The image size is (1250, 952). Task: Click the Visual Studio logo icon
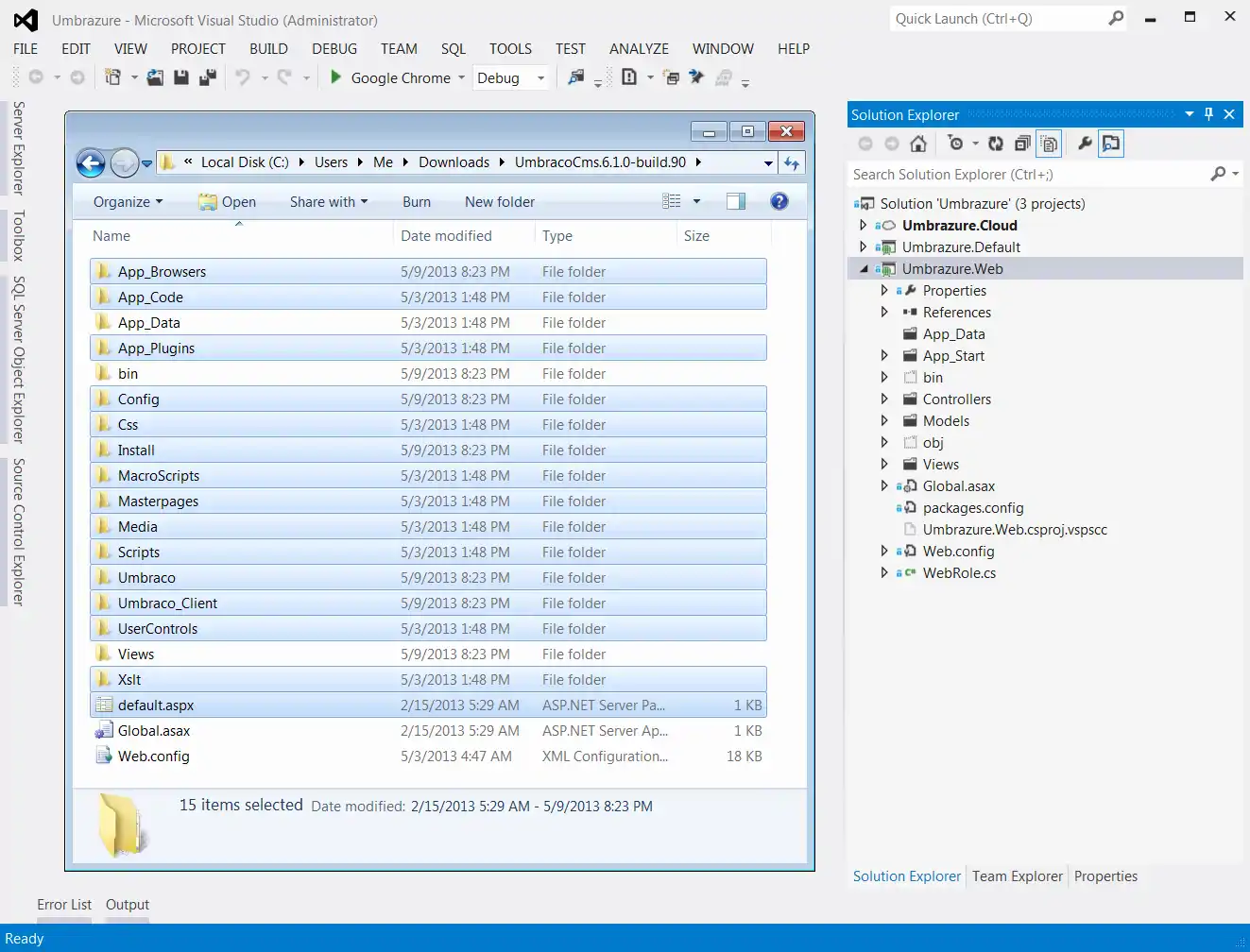(x=26, y=20)
